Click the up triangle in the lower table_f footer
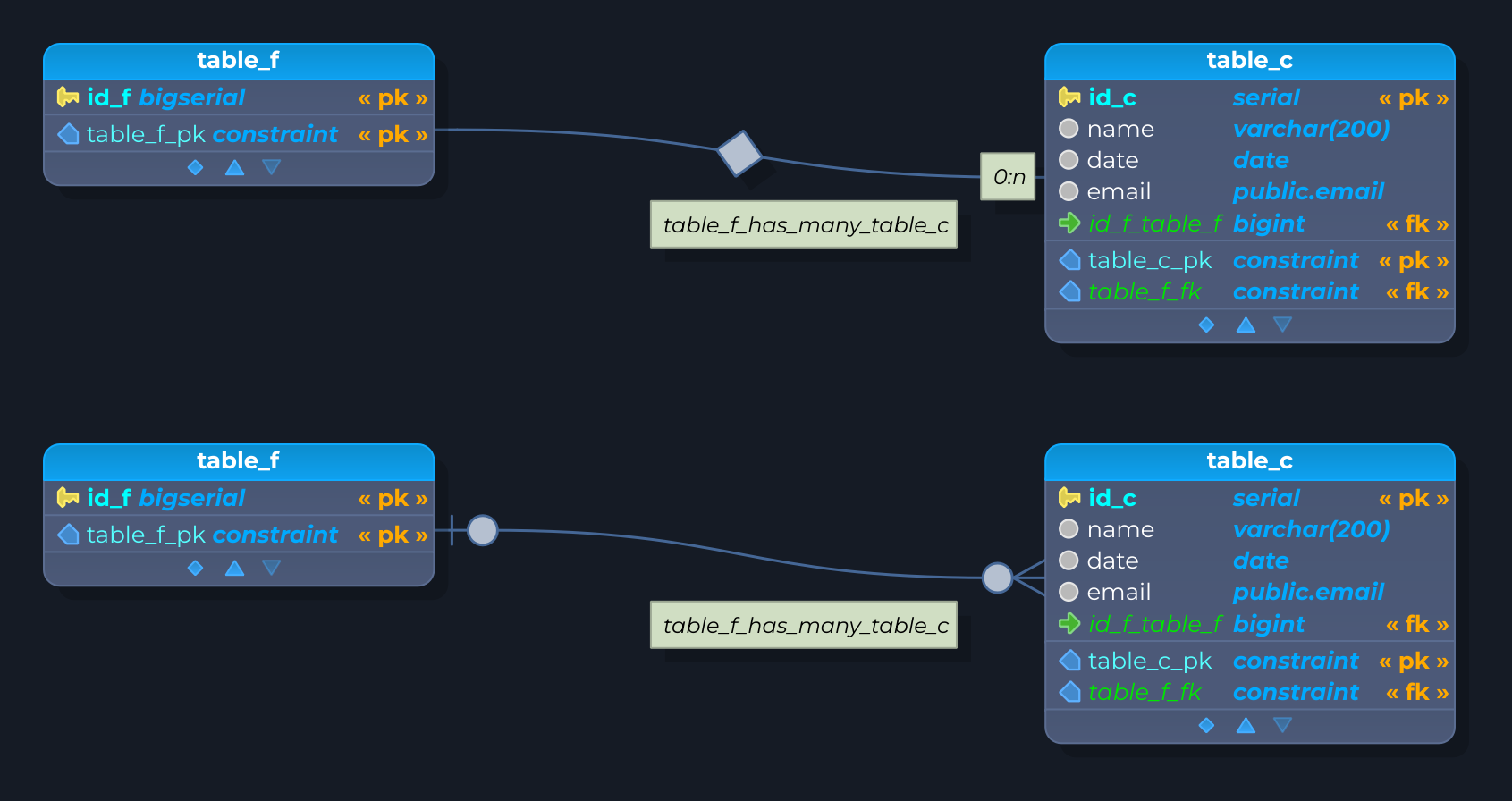The height and width of the screenshot is (801, 1512). point(234,568)
